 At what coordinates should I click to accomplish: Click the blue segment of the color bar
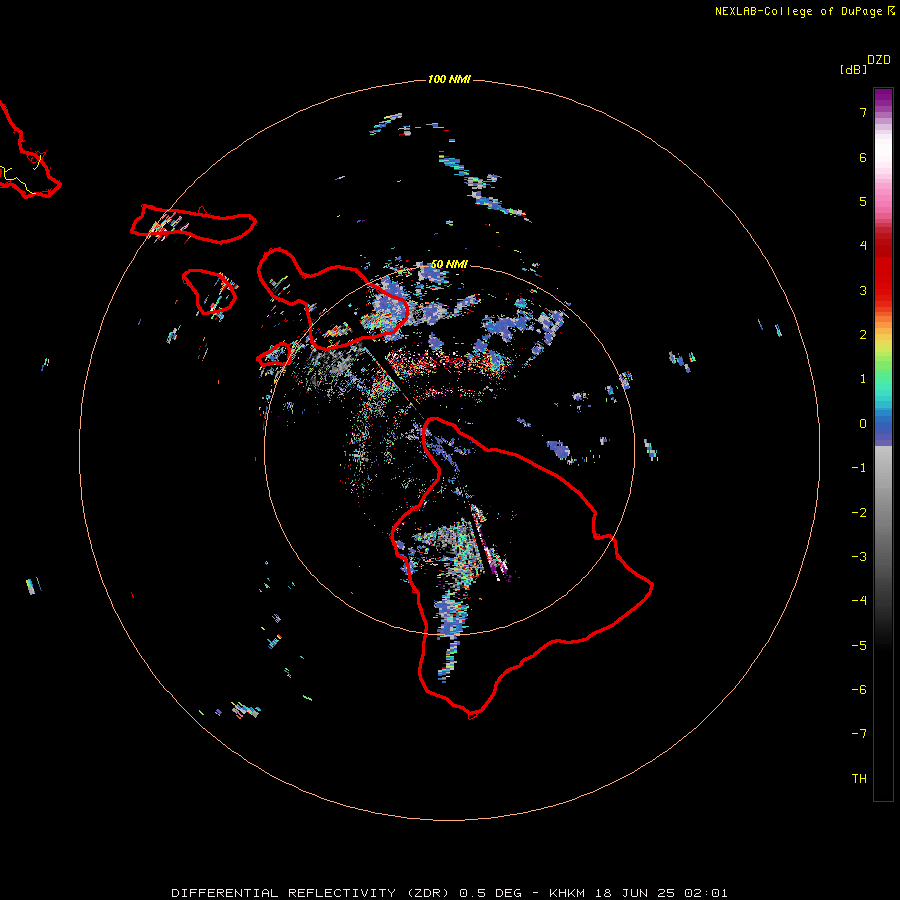tap(883, 429)
